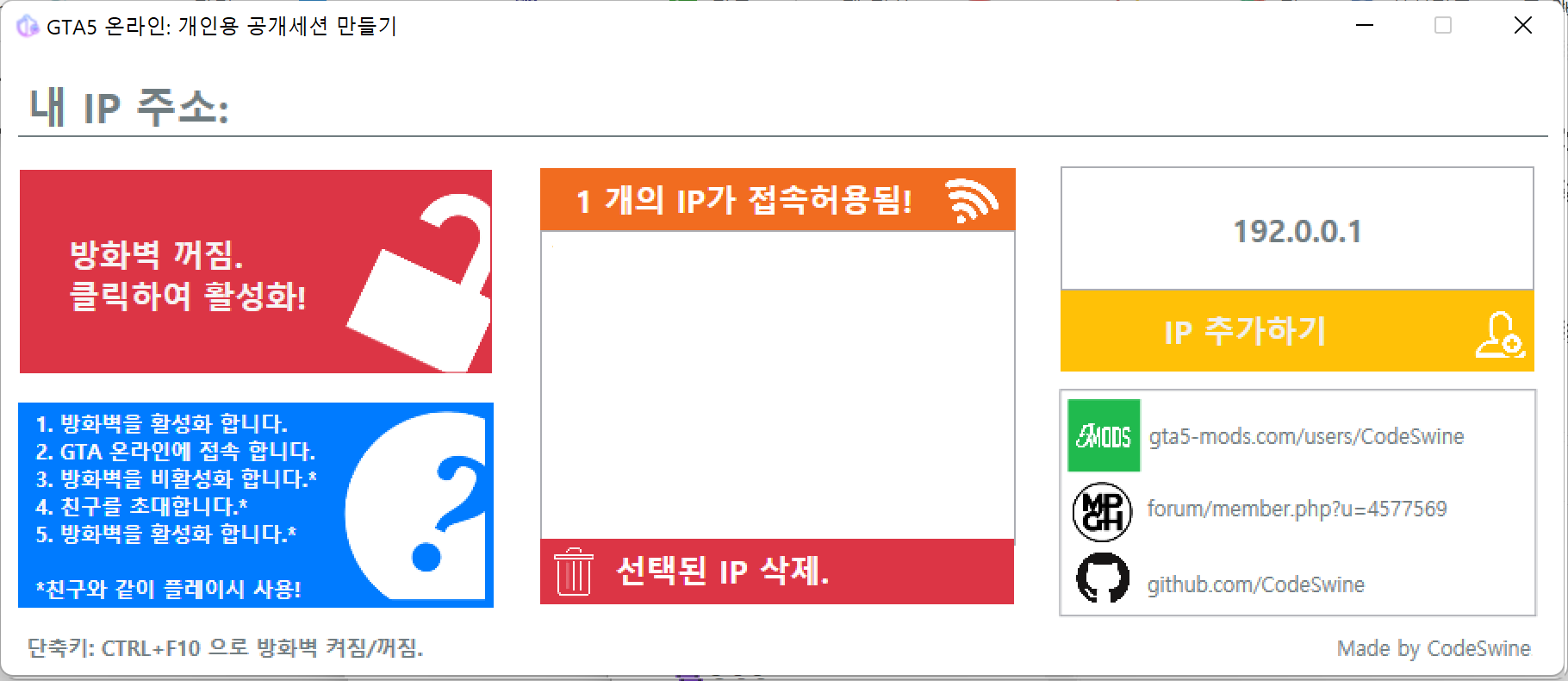Click inside the empty allowed IP list box
This screenshot has width=1568, height=681.
tap(777, 385)
